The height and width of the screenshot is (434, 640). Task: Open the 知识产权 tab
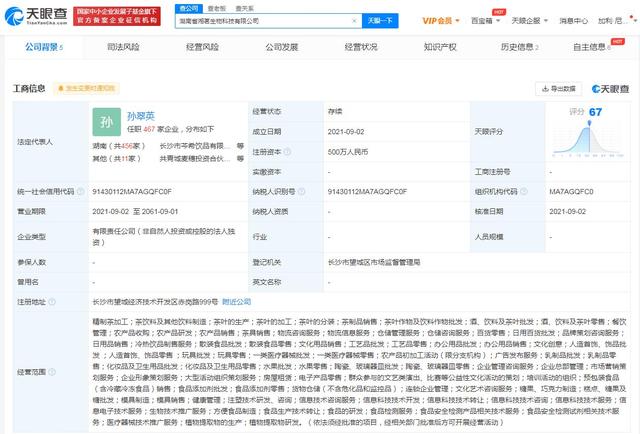440,47
